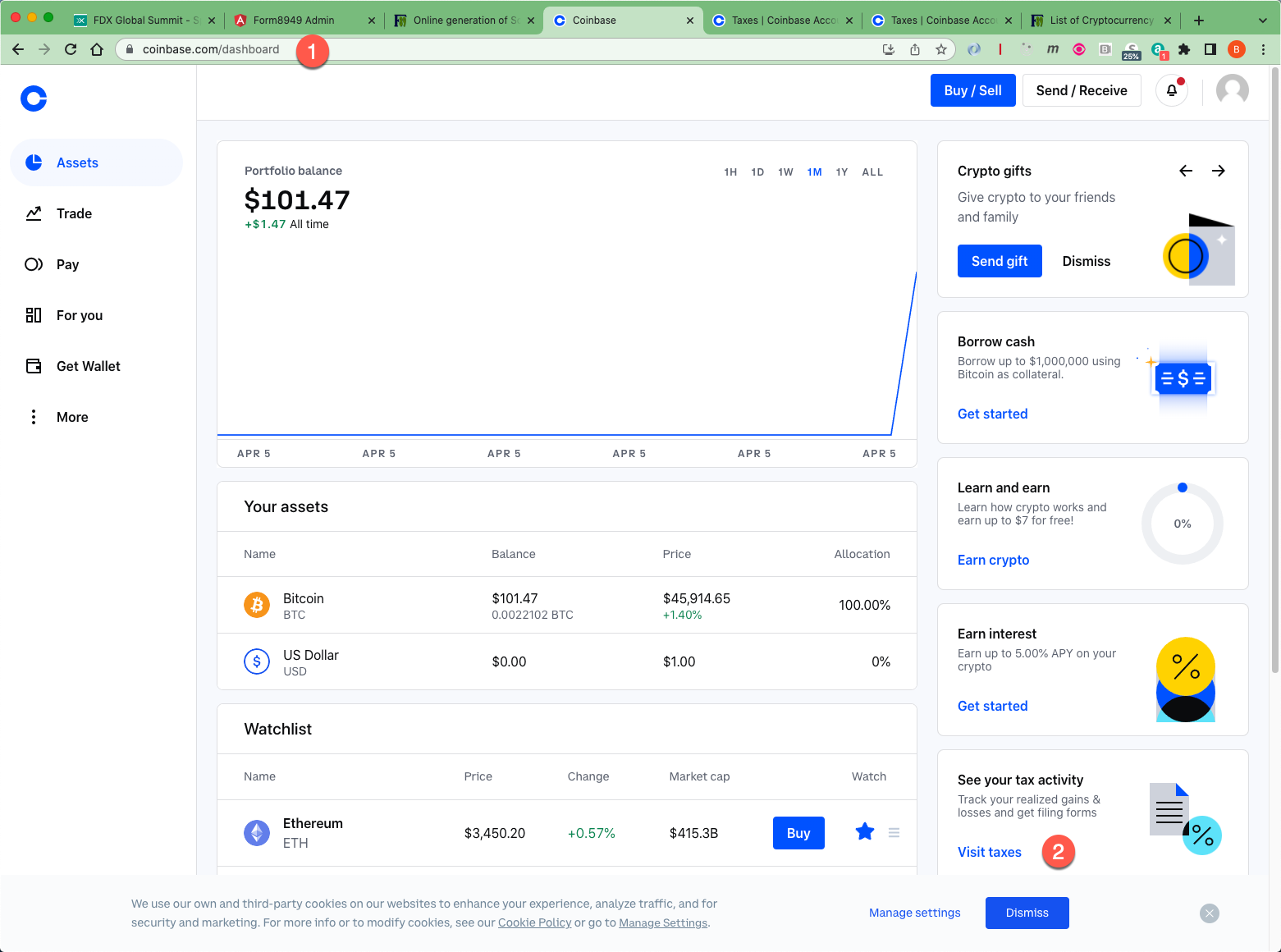Click the US Dollar coin icon
This screenshot has width=1281, height=952.
257,661
